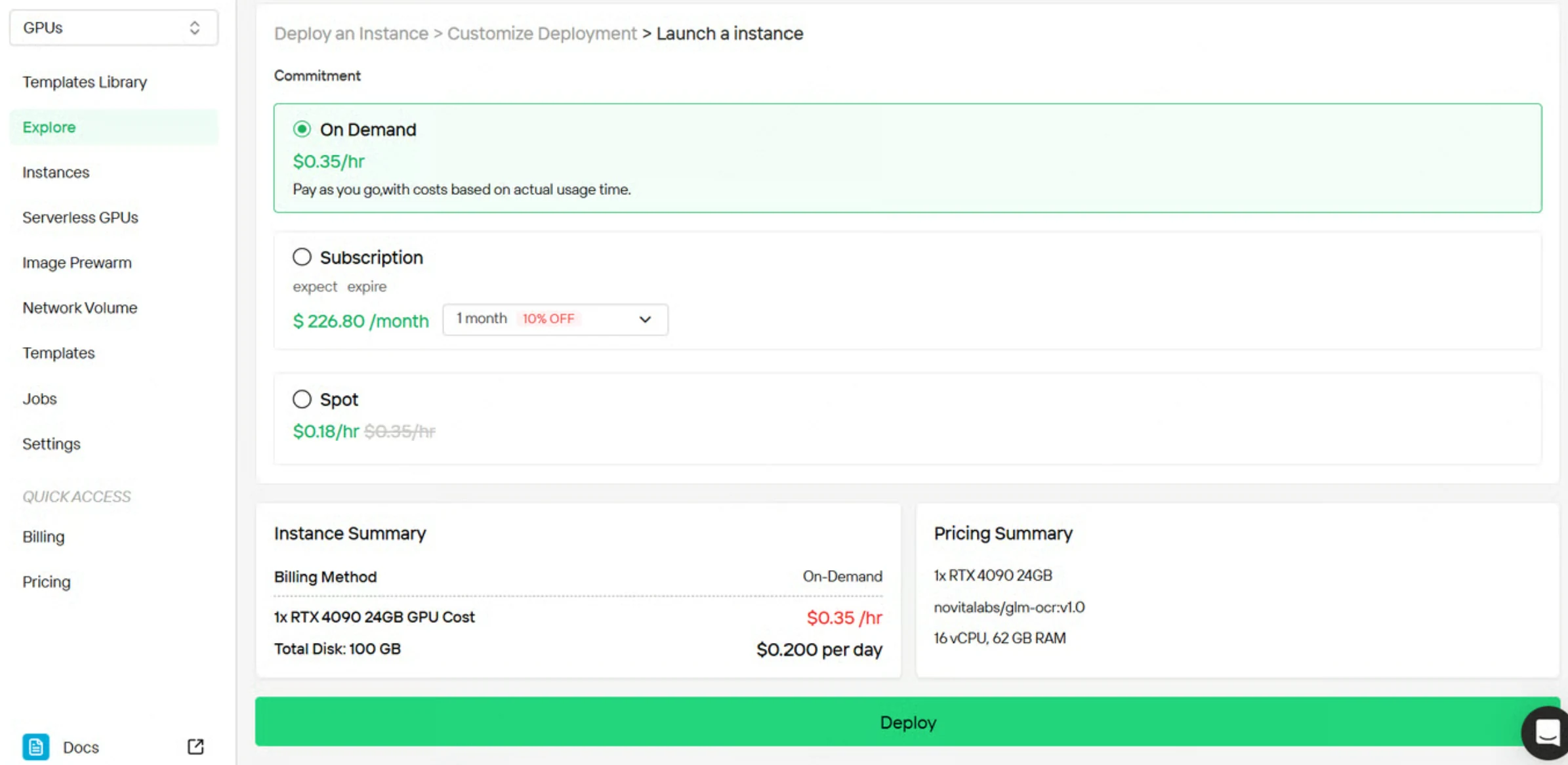Click 1x RTX 4090 24GB pricing entry
Image resolution: width=1568 pixels, height=765 pixels.
993,575
